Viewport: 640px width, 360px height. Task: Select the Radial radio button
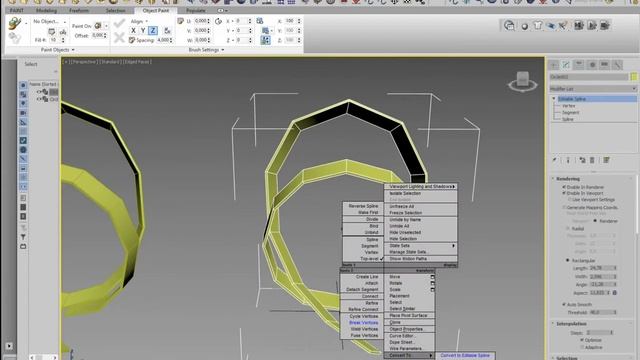tap(568, 229)
